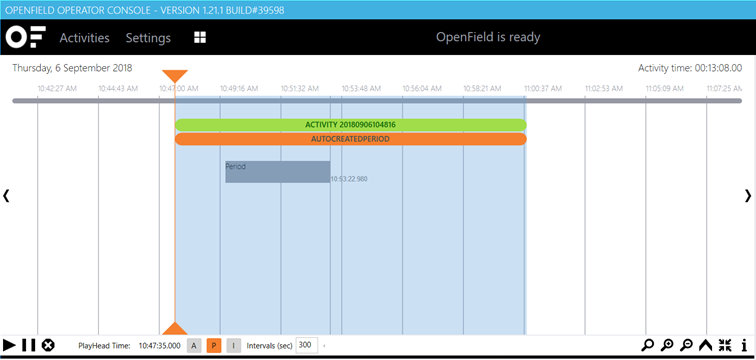Viewport: 756px width, 360px height.
Task: Click the upward chevron icon
Action: click(705, 345)
